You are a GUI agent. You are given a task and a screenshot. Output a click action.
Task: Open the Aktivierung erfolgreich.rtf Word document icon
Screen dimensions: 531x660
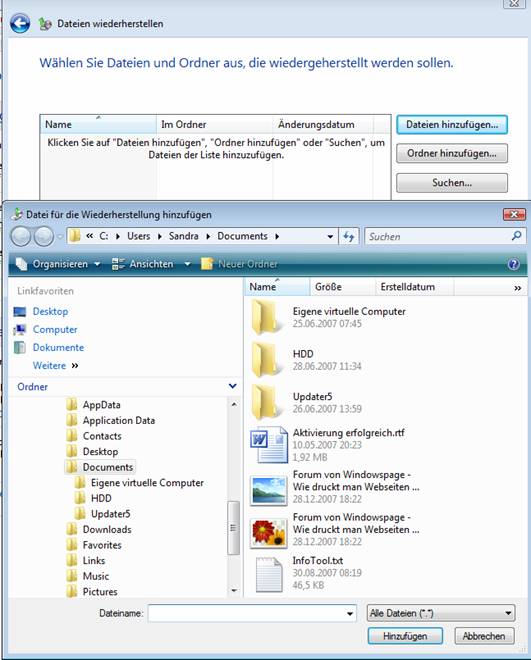pyautogui.click(x=268, y=444)
